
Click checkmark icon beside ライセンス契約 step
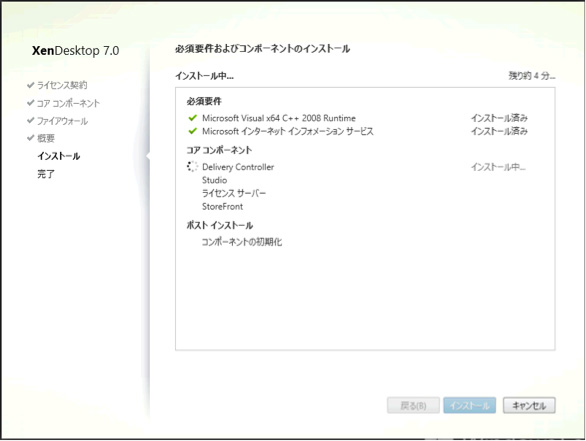coord(31,85)
